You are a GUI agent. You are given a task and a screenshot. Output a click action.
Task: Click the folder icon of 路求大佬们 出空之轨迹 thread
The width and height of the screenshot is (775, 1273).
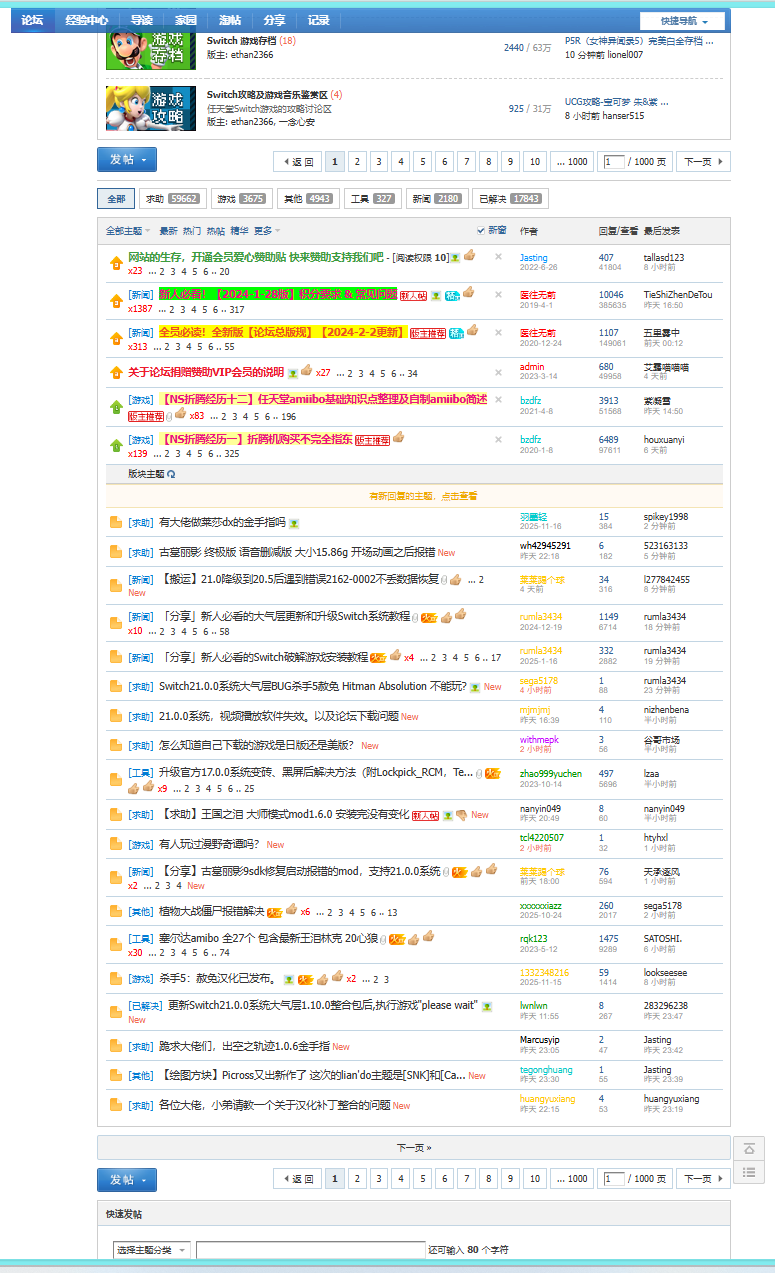point(116,1046)
